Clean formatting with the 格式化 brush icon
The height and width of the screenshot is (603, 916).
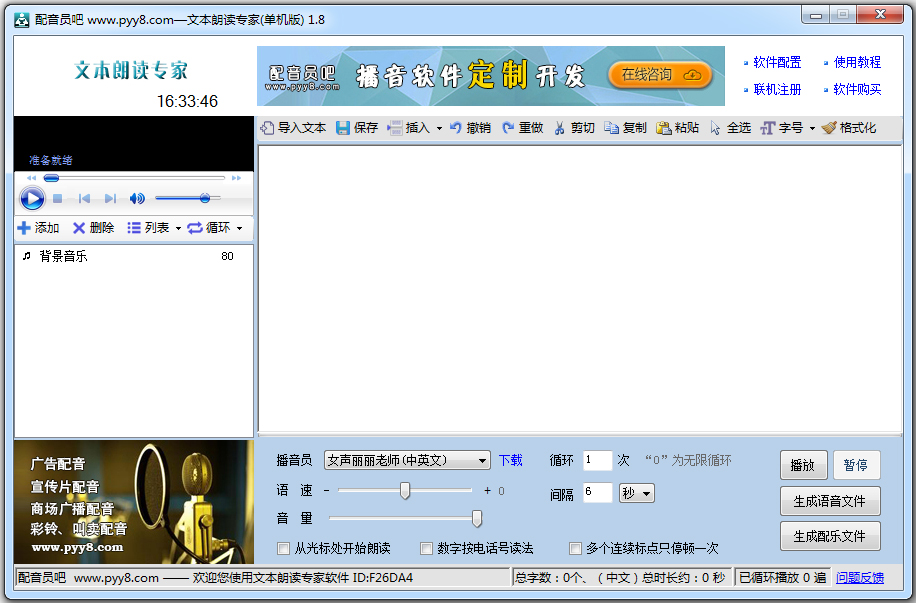click(x=828, y=128)
